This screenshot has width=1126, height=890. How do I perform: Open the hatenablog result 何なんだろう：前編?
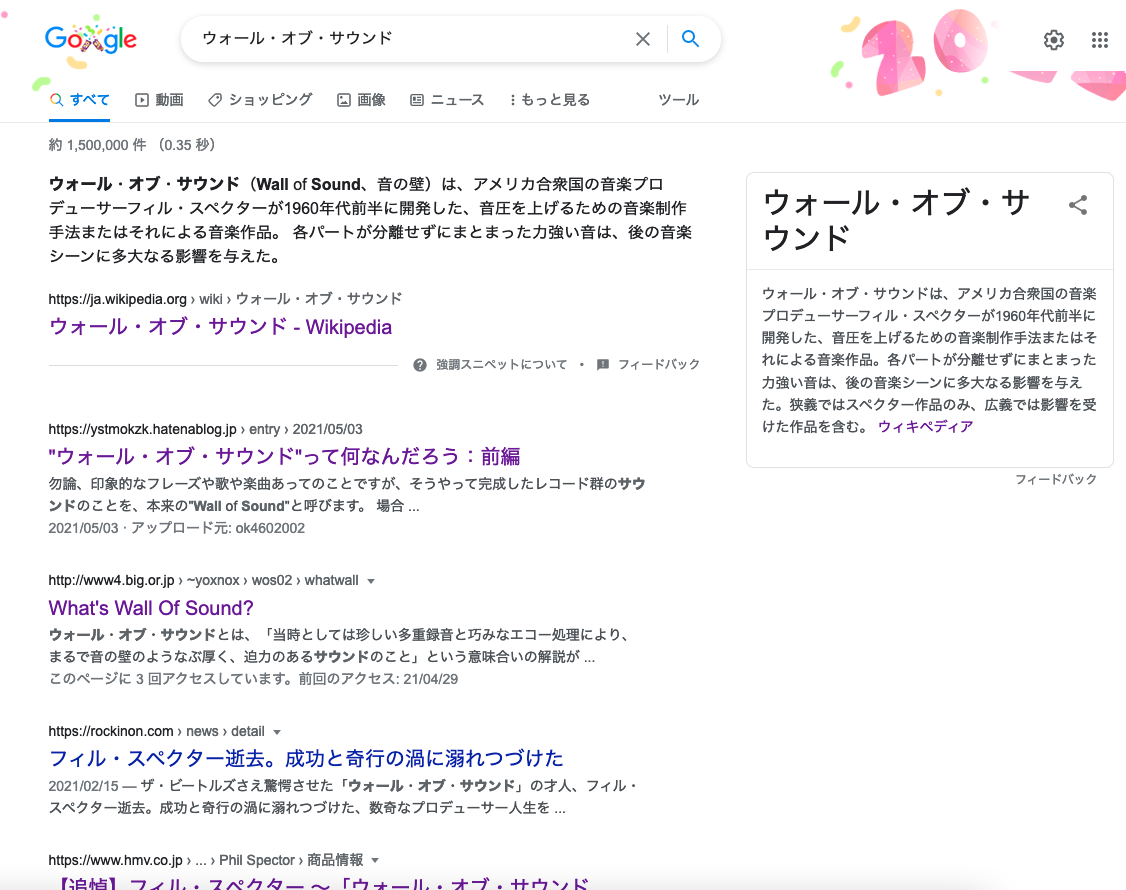click(x=284, y=456)
